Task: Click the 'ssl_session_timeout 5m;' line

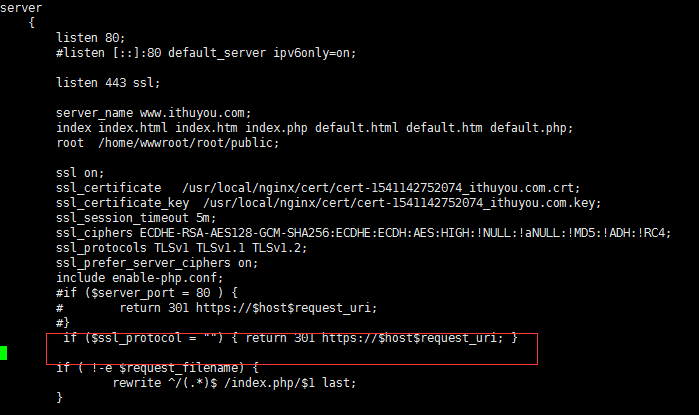Action: 136,218
